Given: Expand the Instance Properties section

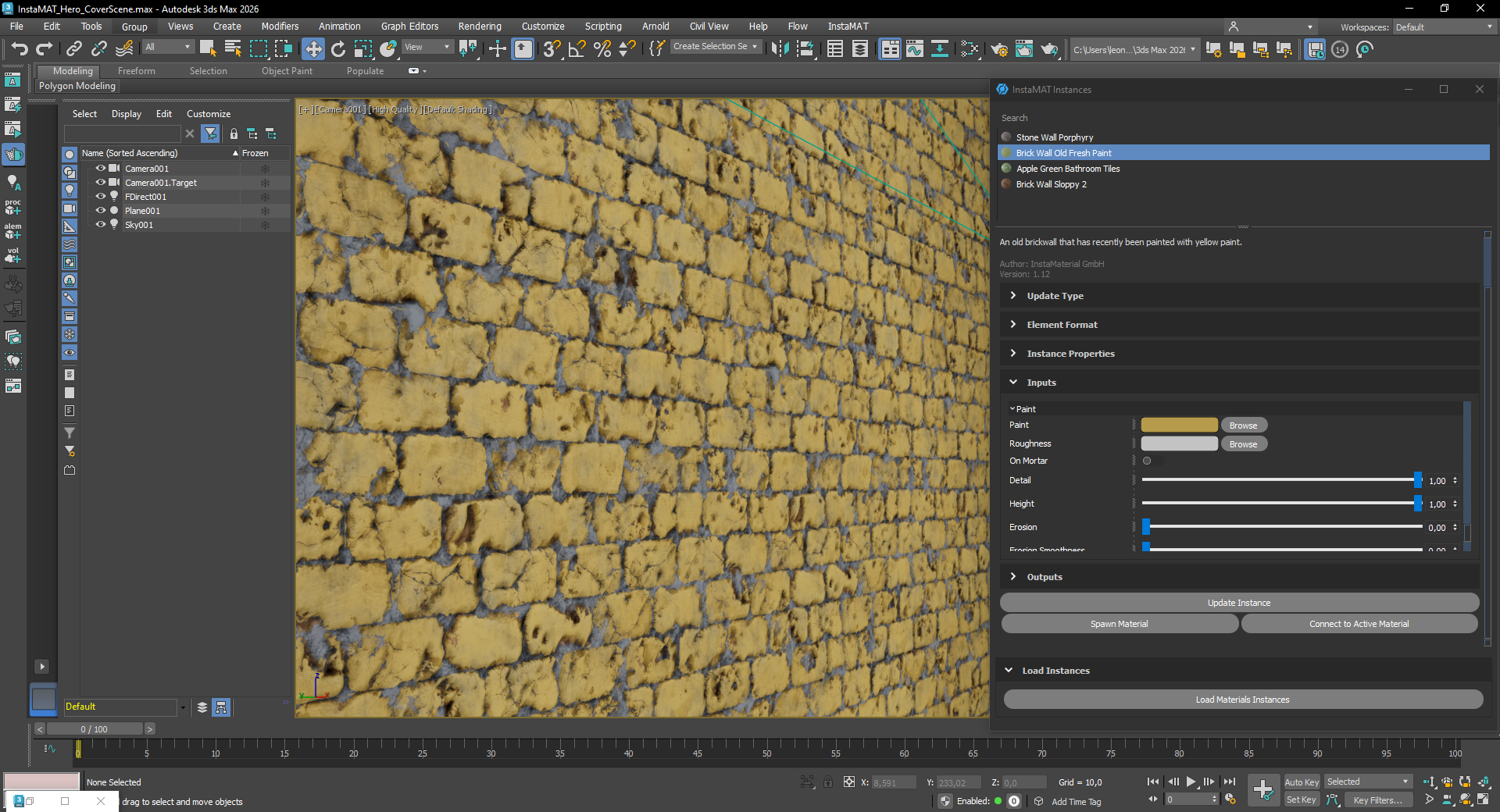Looking at the screenshot, I should click(x=1239, y=354).
